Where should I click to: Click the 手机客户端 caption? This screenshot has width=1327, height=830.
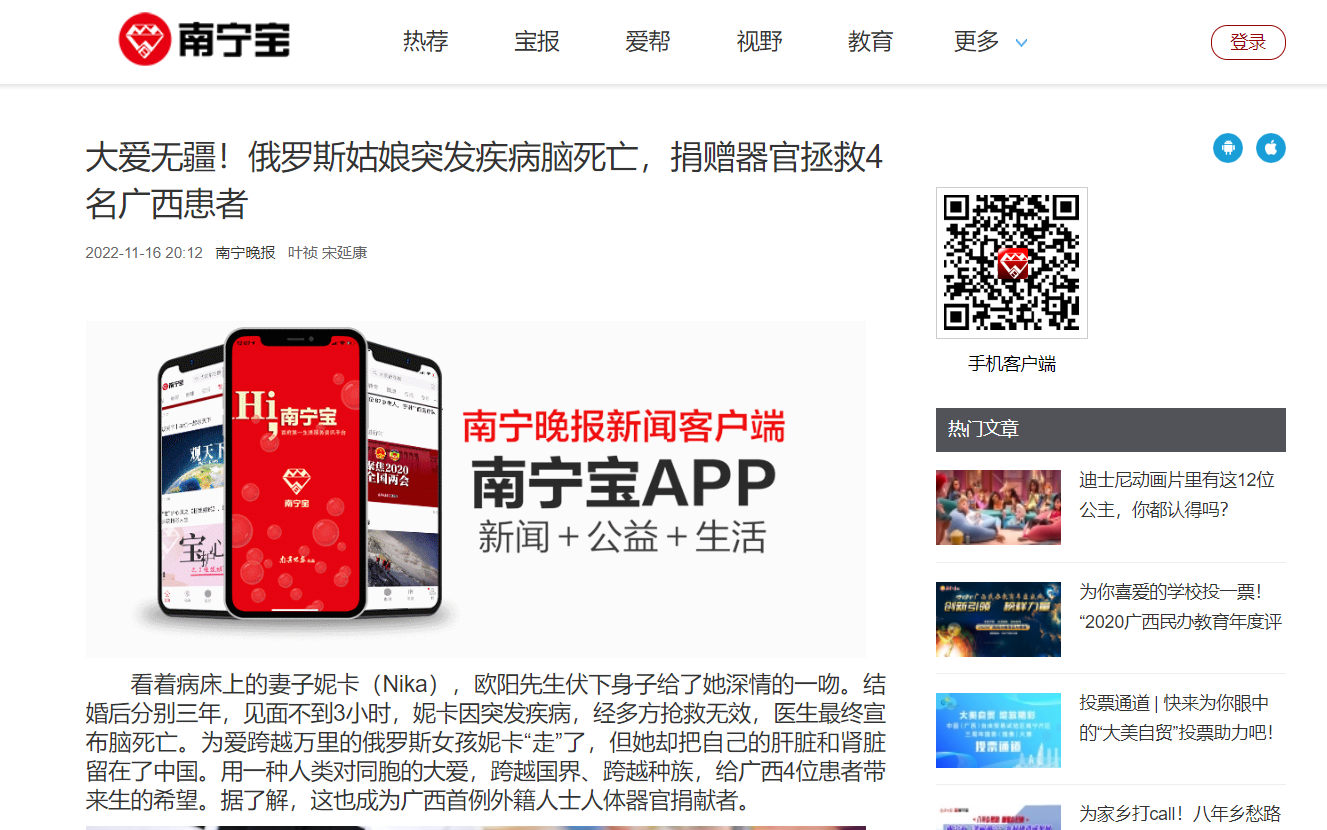click(1011, 364)
